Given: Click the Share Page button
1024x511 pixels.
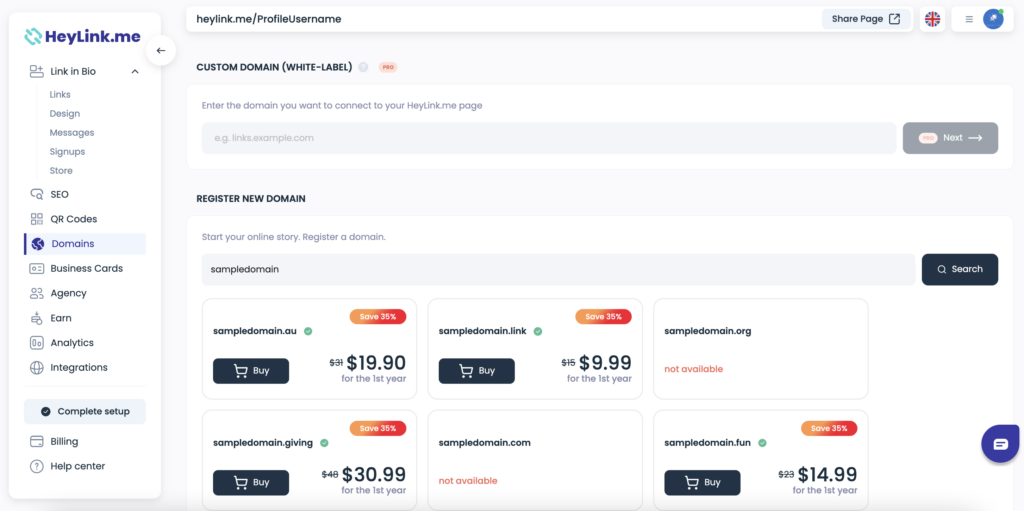Looking at the screenshot, I should [x=866, y=19].
